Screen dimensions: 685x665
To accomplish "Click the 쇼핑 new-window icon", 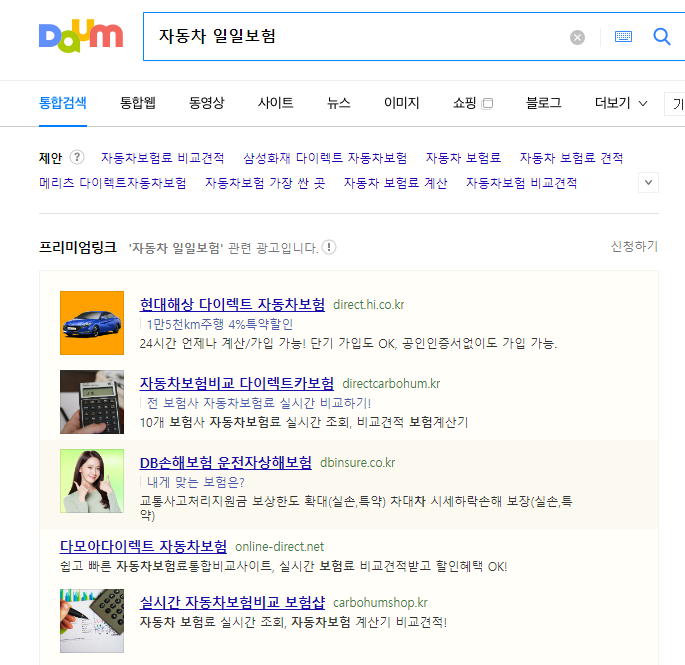I will (x=487, y=104).
